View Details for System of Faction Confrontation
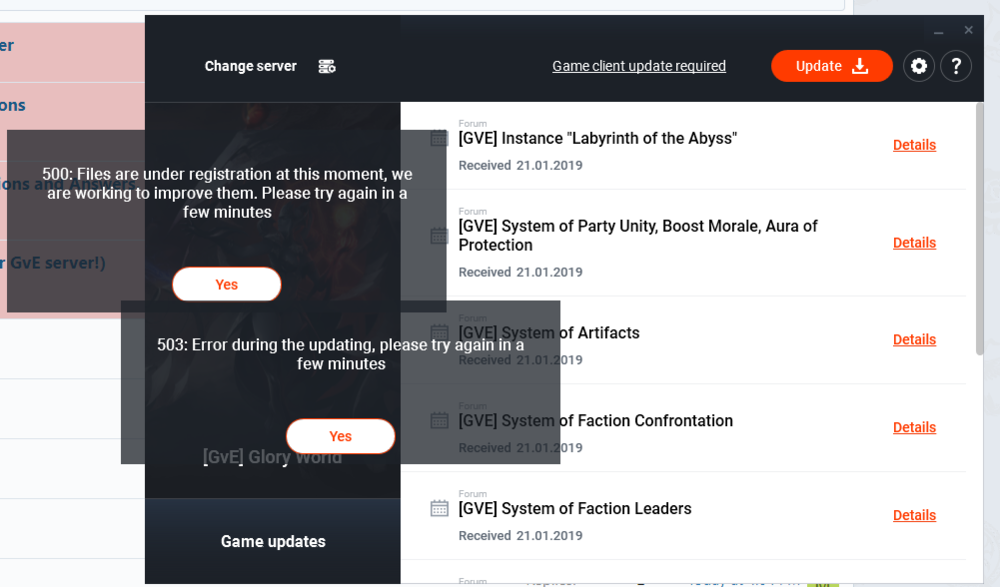Screen dimensions: 1000x587 [x=914, y=428]
